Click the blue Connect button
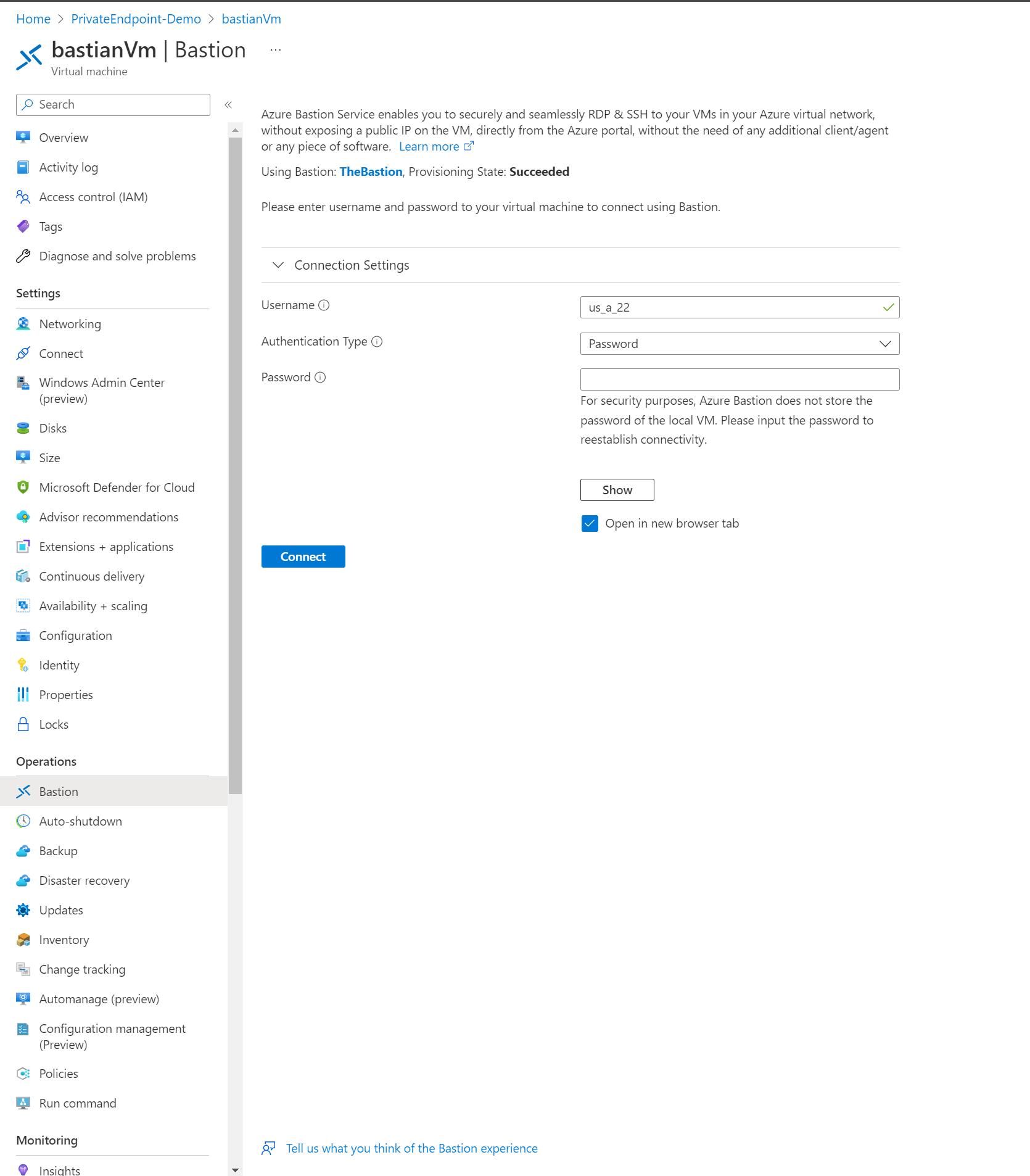1030x1176 pixels. point(303,557)
